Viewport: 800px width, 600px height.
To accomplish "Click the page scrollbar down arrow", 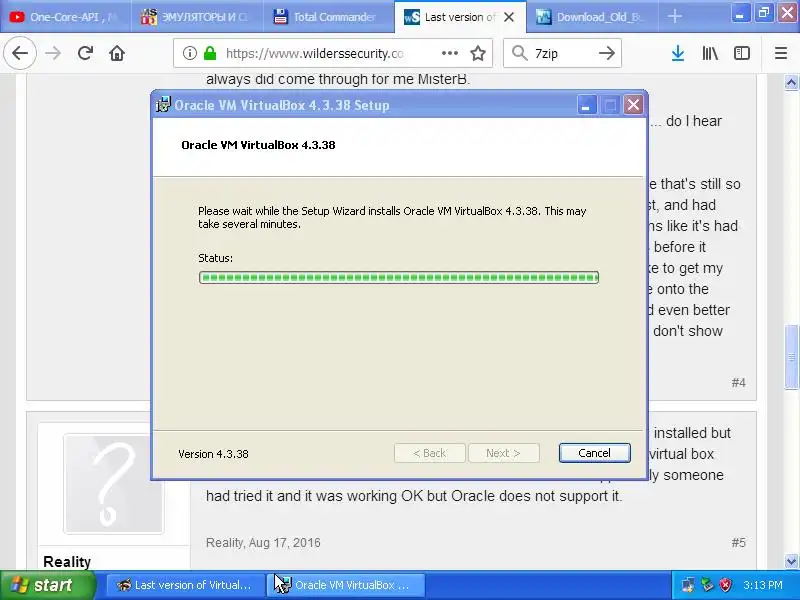I will [x=791, y=561].
